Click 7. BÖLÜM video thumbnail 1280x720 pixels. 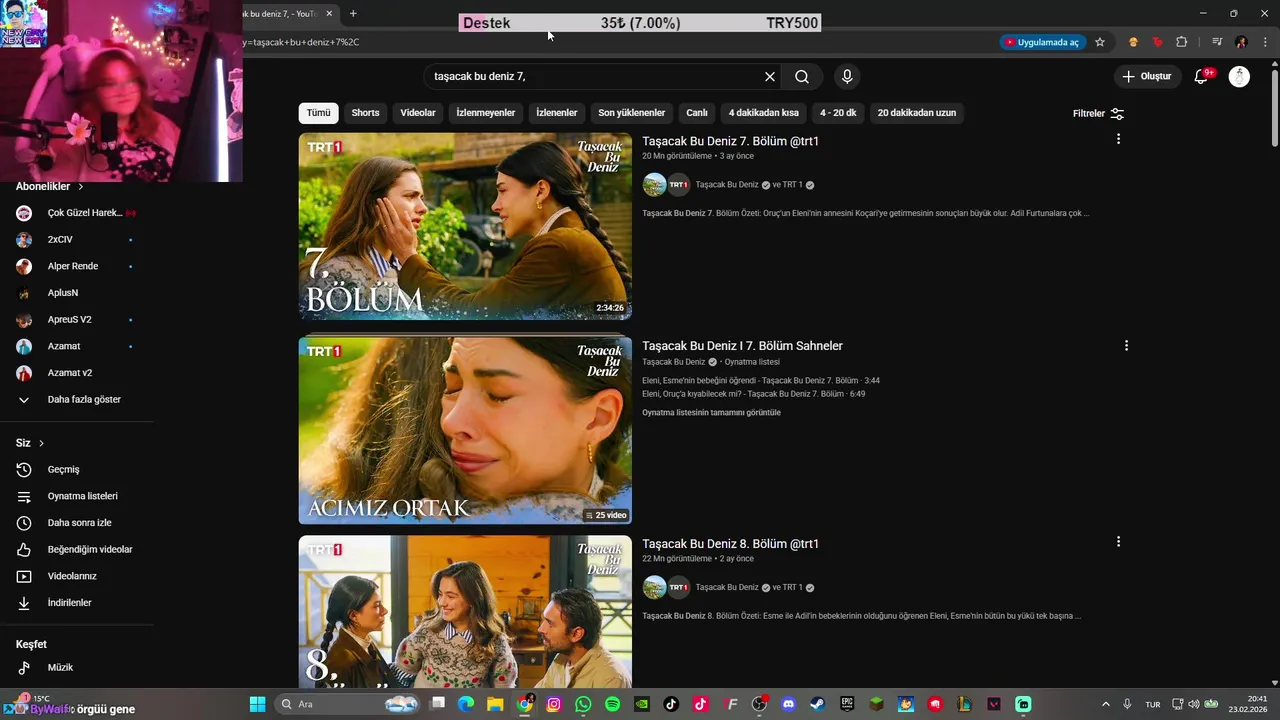(465, 227)
